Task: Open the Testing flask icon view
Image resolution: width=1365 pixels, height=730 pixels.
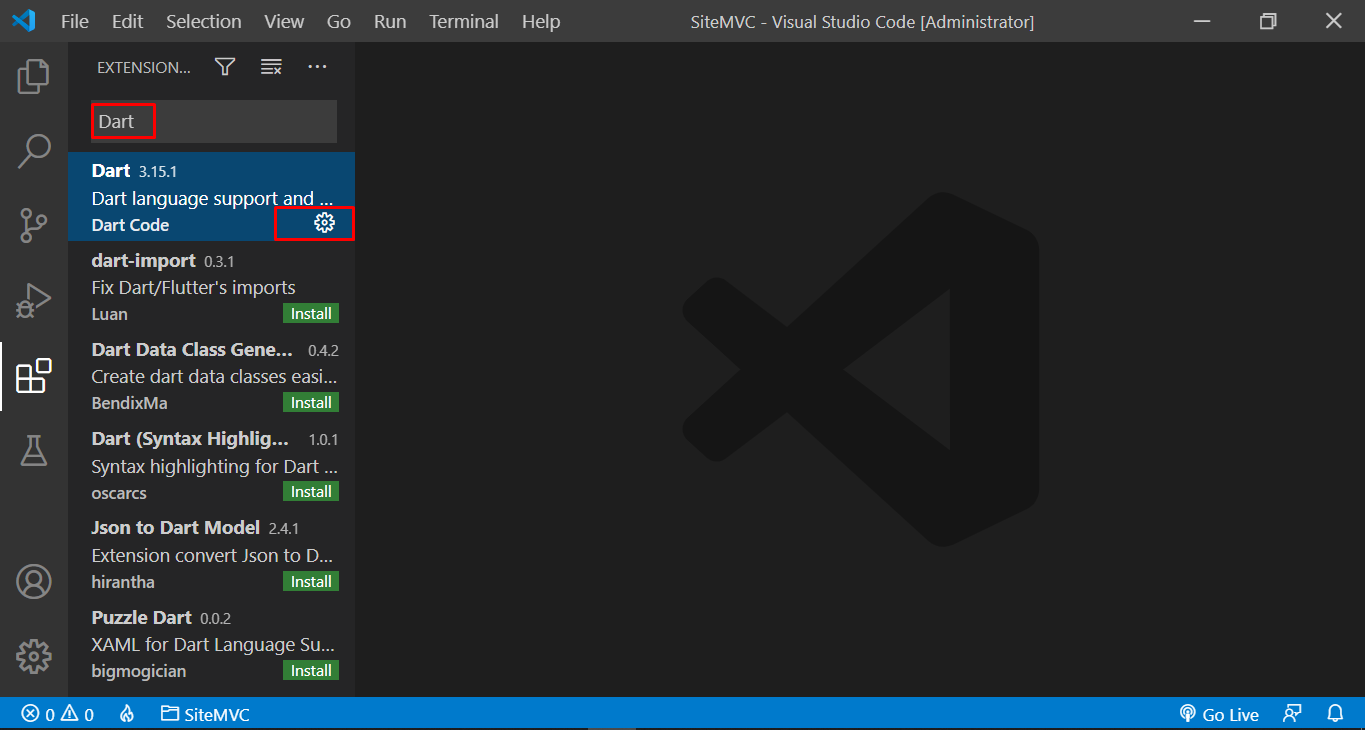Action: (x=33, y=451)
